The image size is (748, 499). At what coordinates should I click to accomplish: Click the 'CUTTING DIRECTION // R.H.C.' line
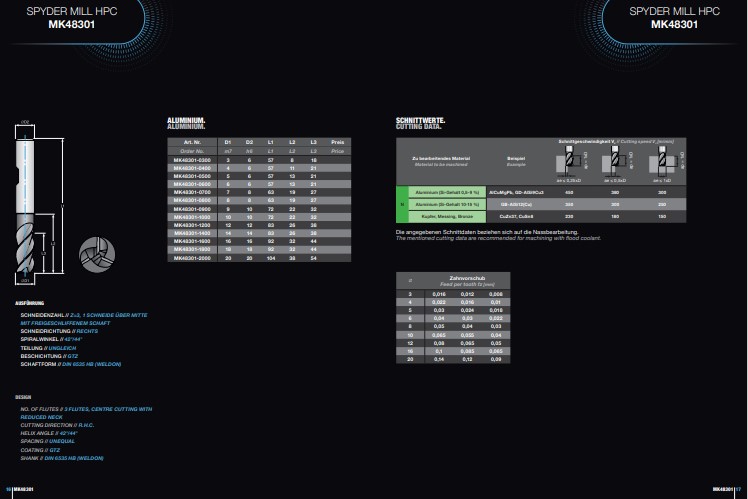coord(57,425)
